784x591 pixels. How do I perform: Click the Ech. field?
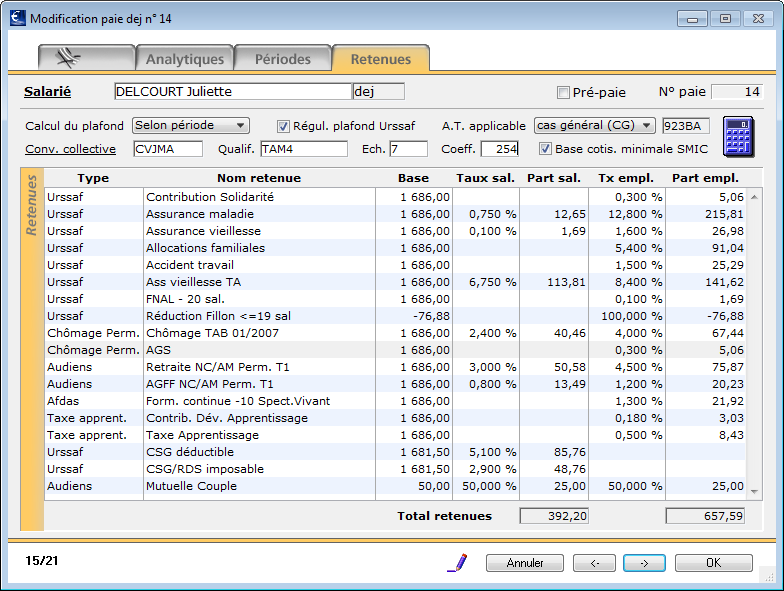click(x=408, y=149)
